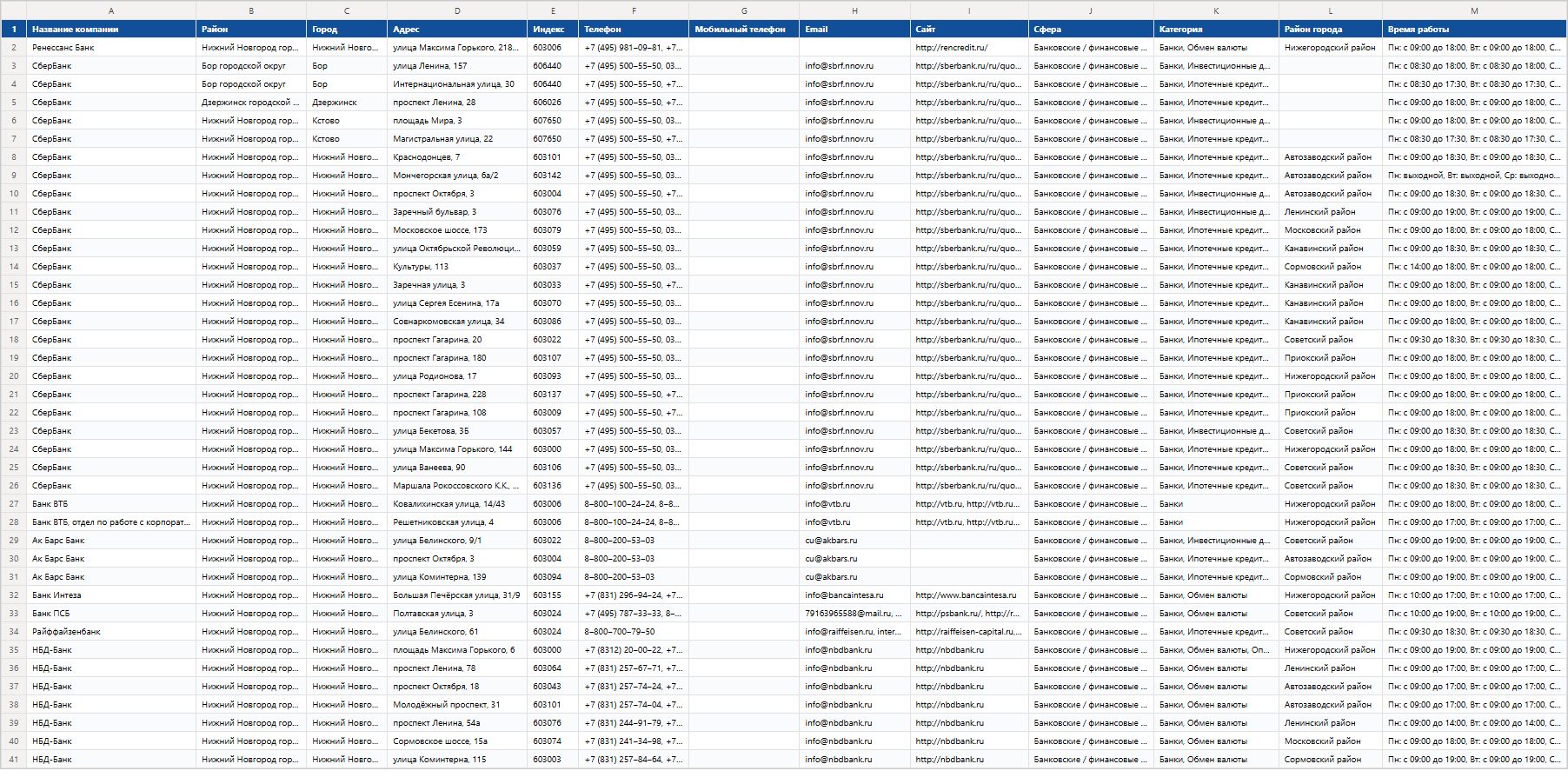
Task: Select column M header letter
Action: point(1474,10)
